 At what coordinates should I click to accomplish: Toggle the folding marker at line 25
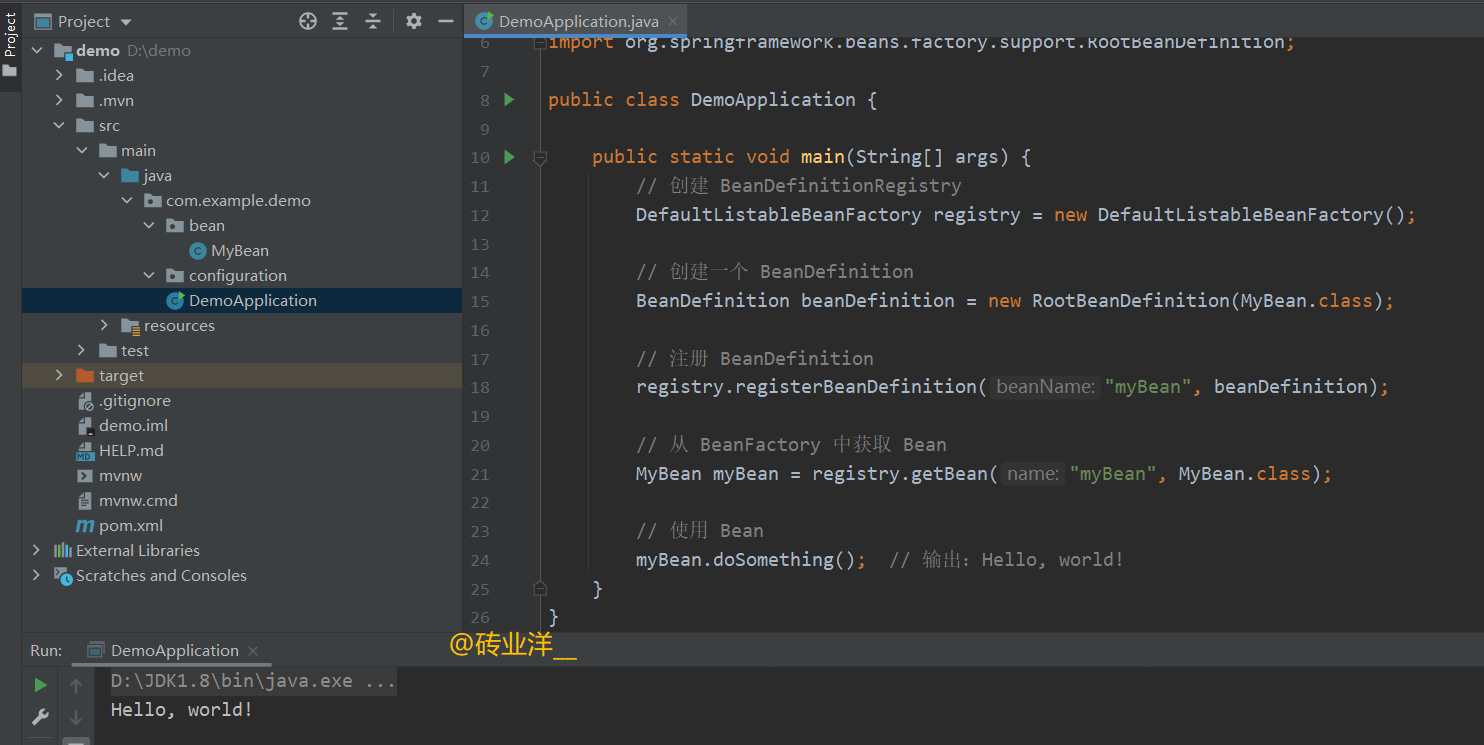(x=540, y=588)
